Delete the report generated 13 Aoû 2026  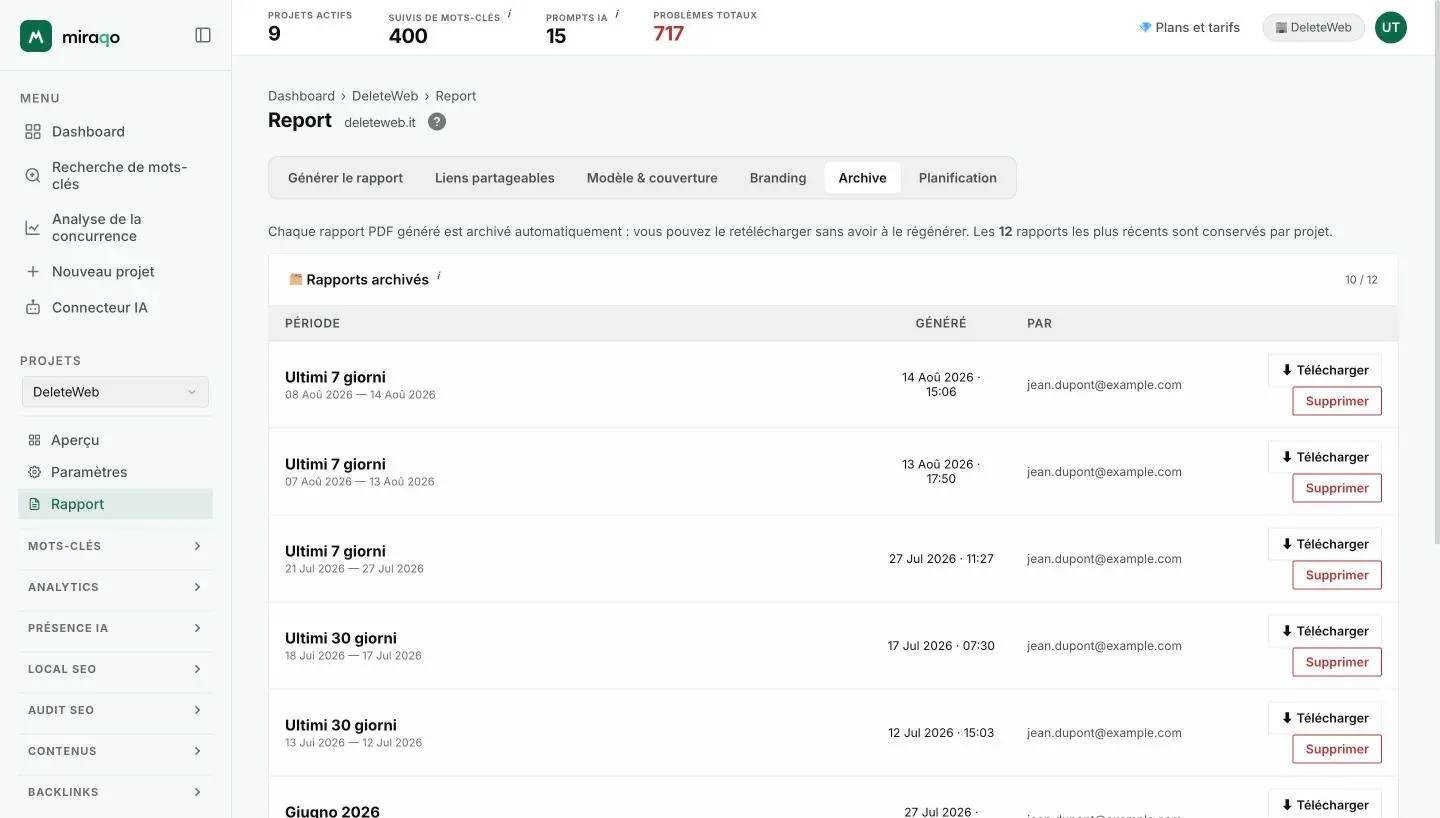point(1337,488)
